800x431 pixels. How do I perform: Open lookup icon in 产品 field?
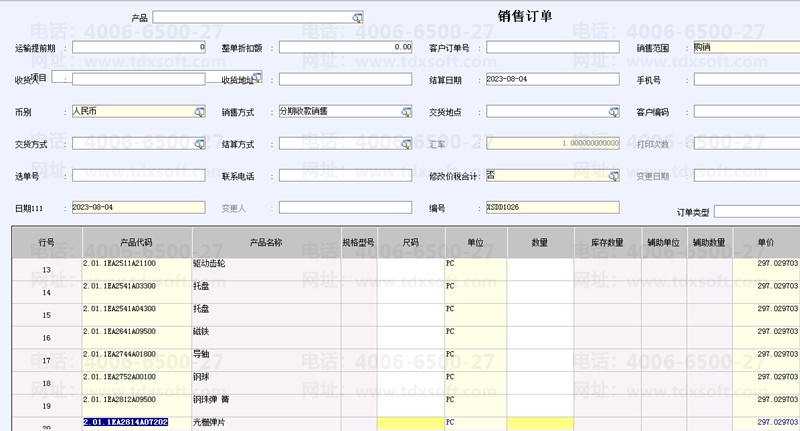click(357, 18)
